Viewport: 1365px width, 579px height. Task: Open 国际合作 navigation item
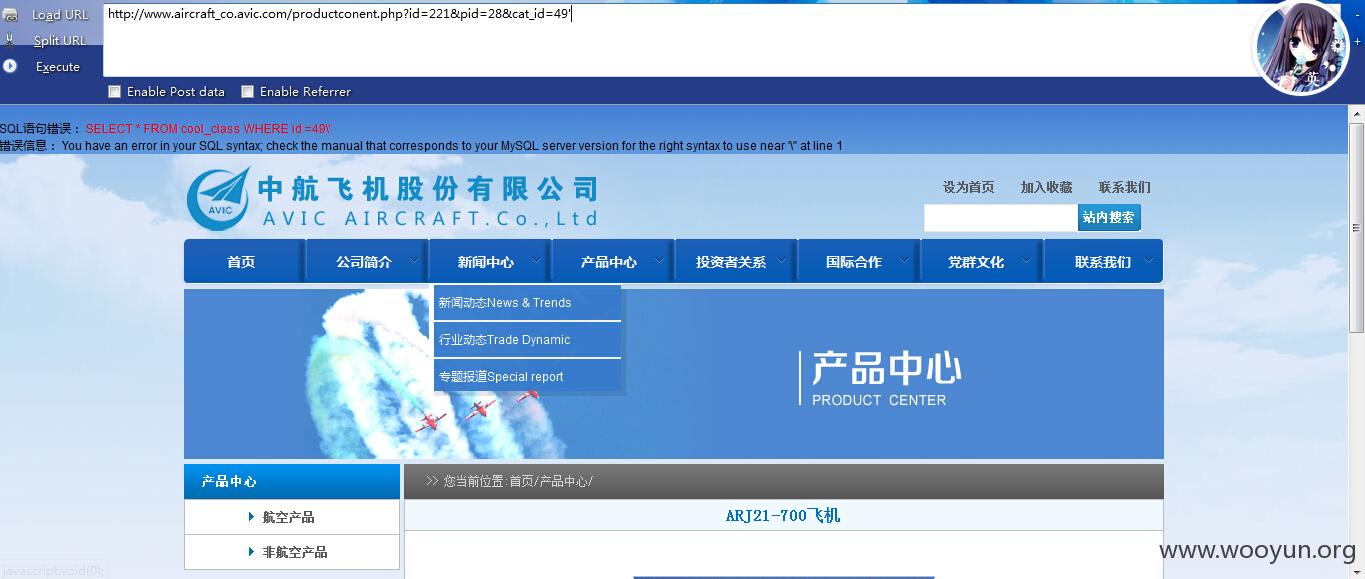click(854, 262)
